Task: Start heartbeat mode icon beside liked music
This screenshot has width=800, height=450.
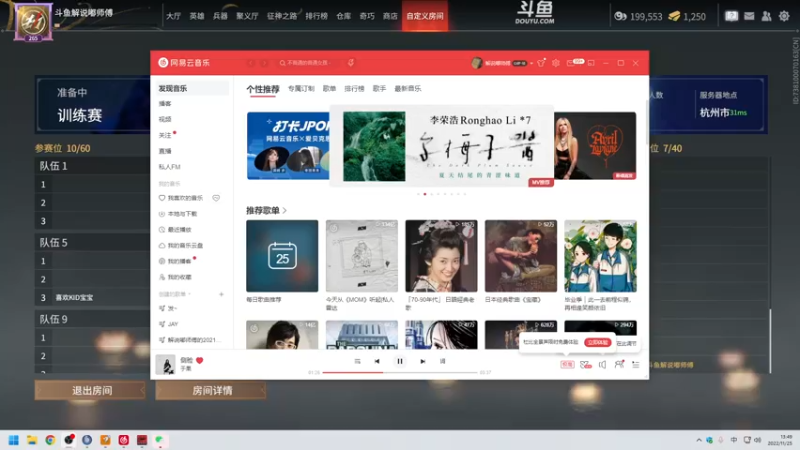Action: [216, 198]
